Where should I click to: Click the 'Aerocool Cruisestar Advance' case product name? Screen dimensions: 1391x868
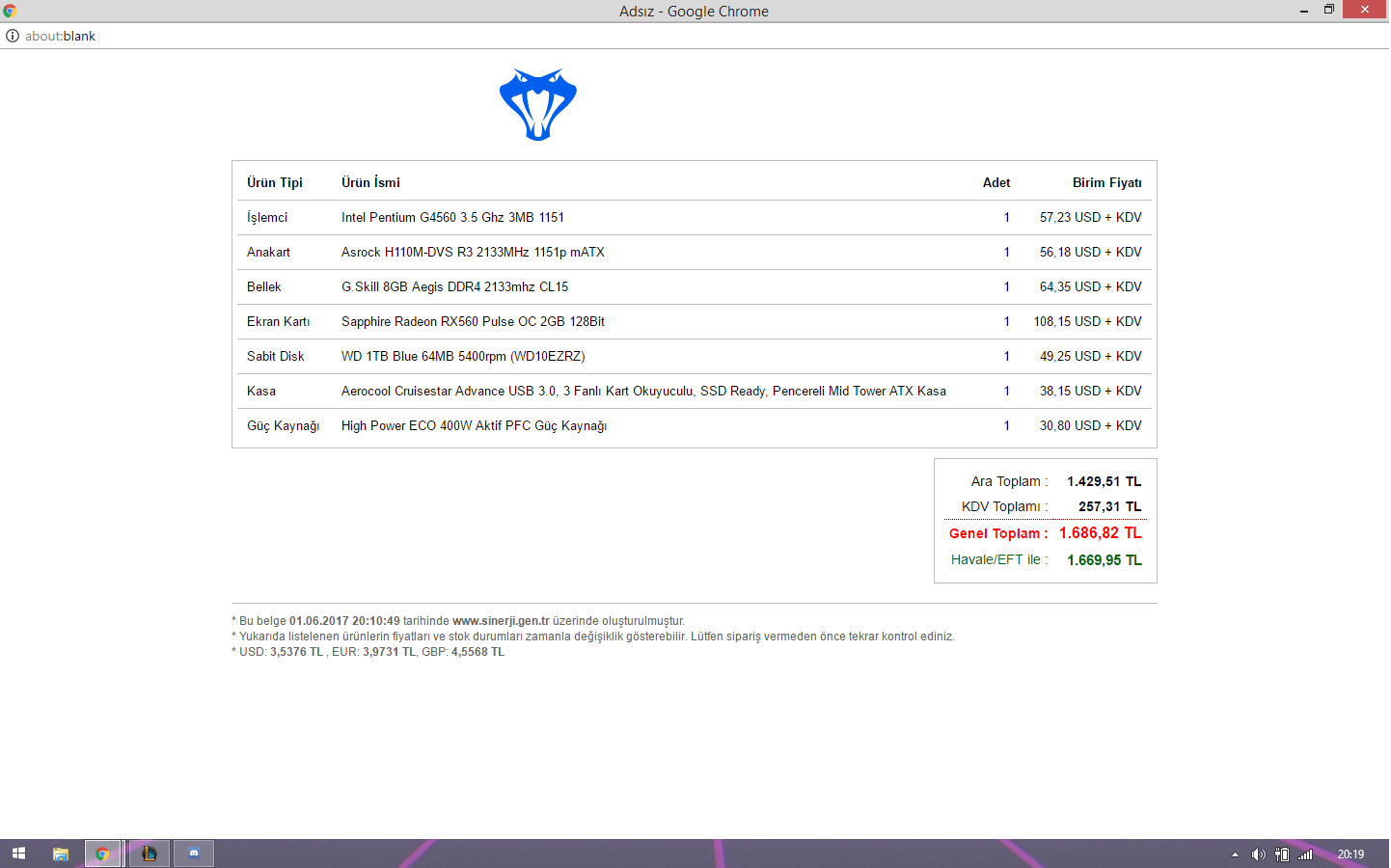tap(643, 391)
